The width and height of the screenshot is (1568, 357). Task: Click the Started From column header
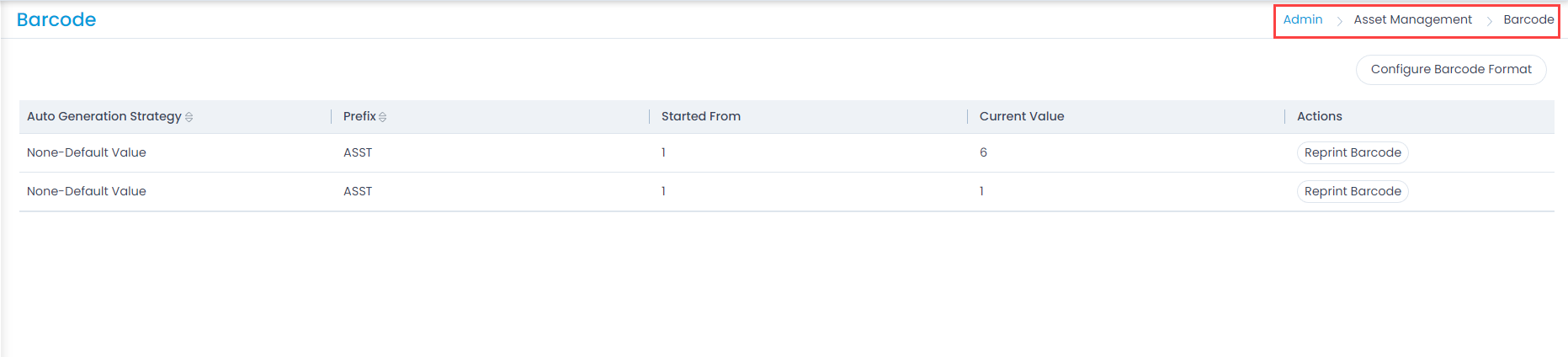pos(700,116)
